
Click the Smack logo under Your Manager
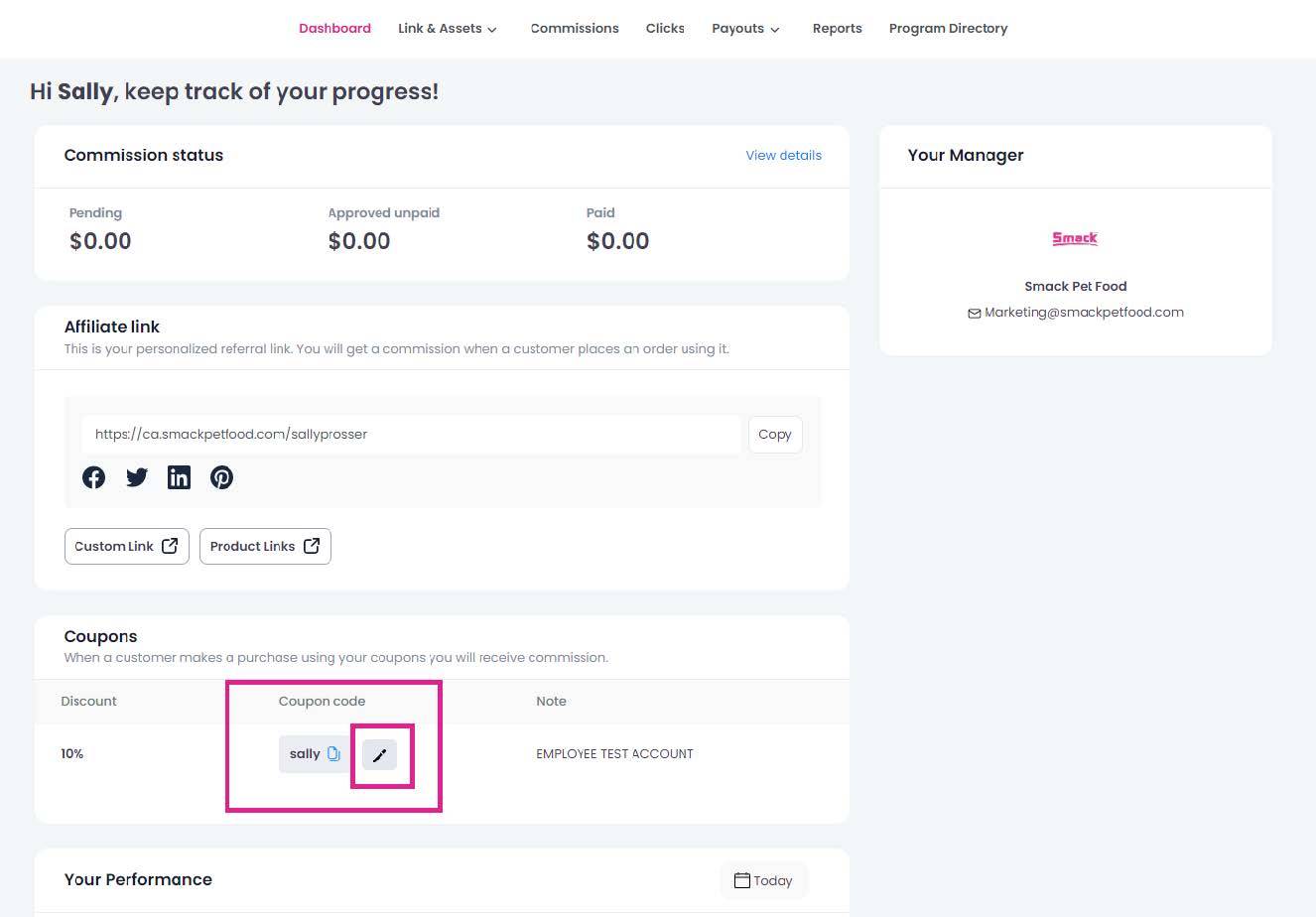[x=1075, y=238]
